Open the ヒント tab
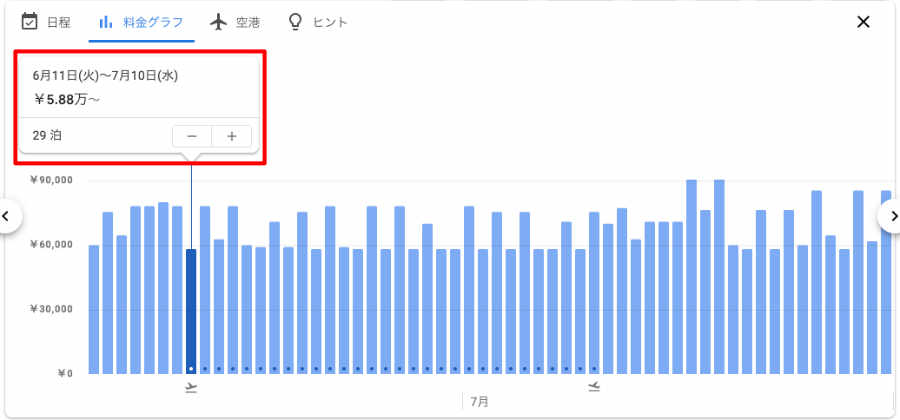Screen dimensions: 900x420 tap(318, 22)
